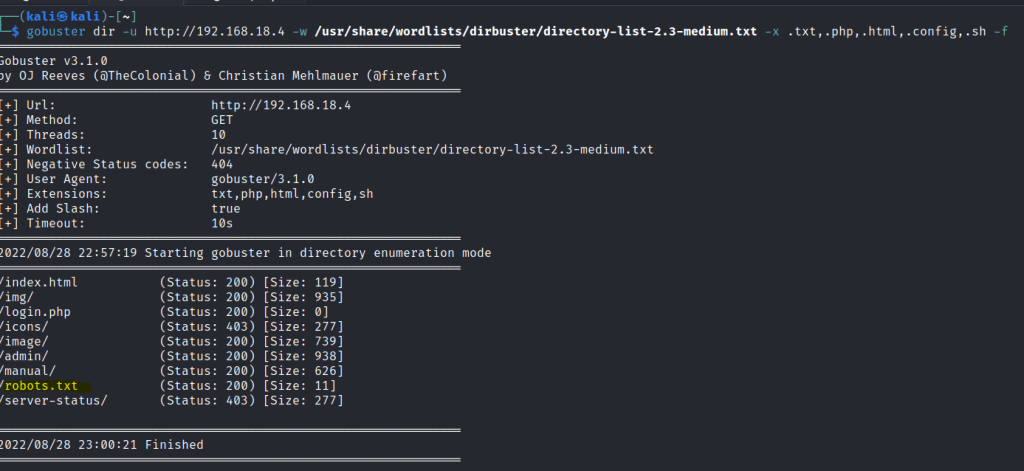Click the /server-status/ result entry
Viewport: 1024px width, 471px height.
(54, 401)
